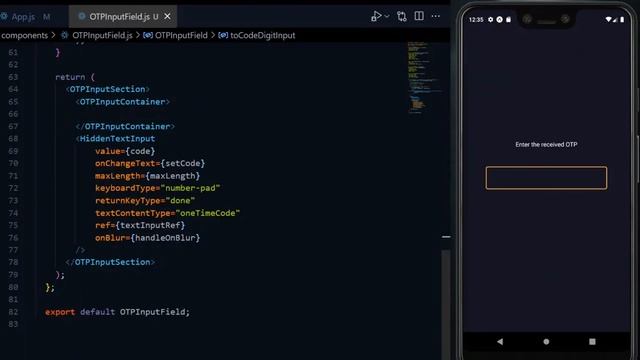Click the value={code} attribute
Viewport: 640px width, 360px height.
point(125,151)
